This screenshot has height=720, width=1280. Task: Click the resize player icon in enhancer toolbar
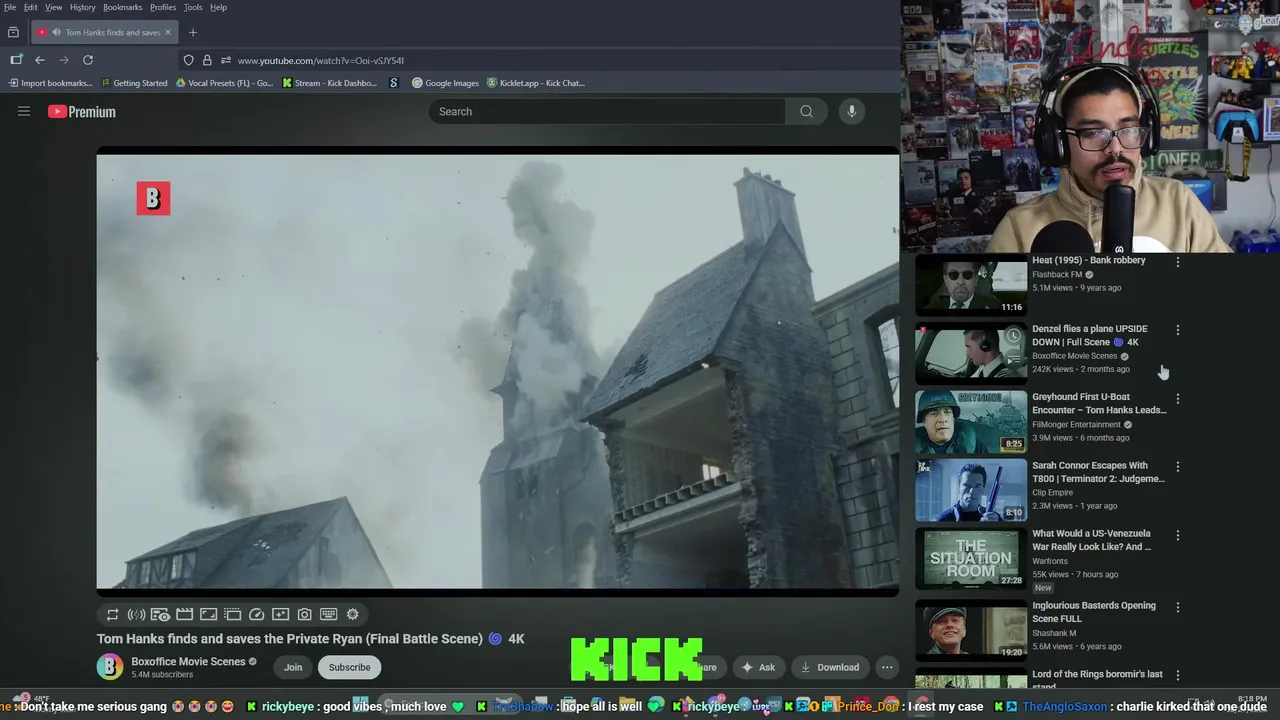pos(208,614)
